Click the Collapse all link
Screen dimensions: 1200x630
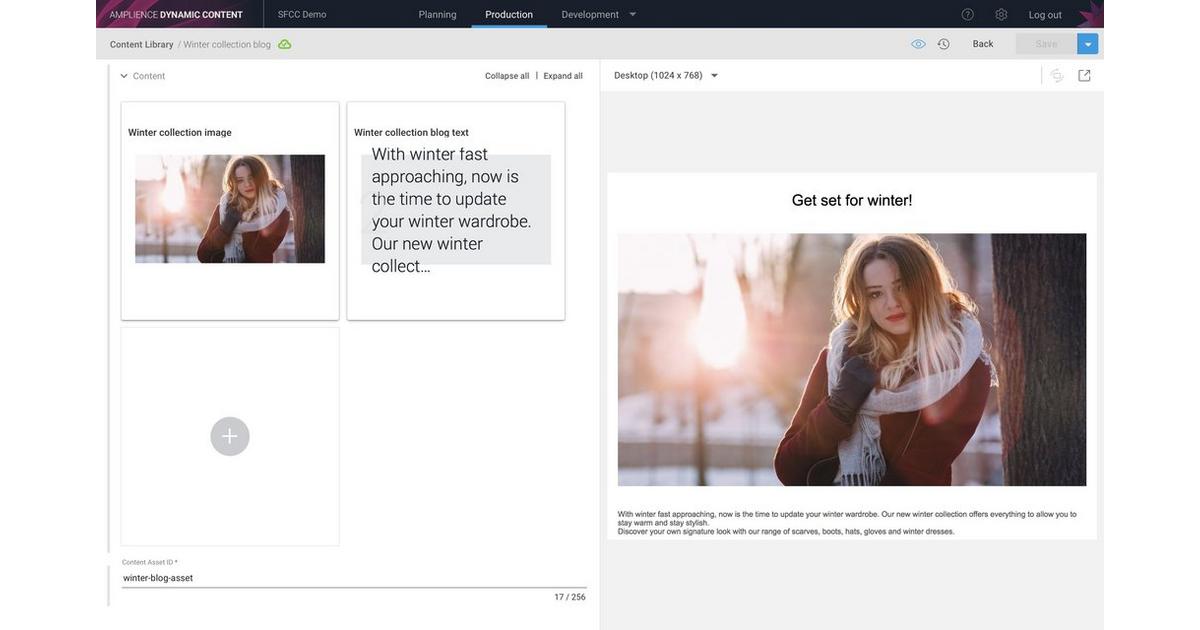pyautogui.click(x=507, y=76)
